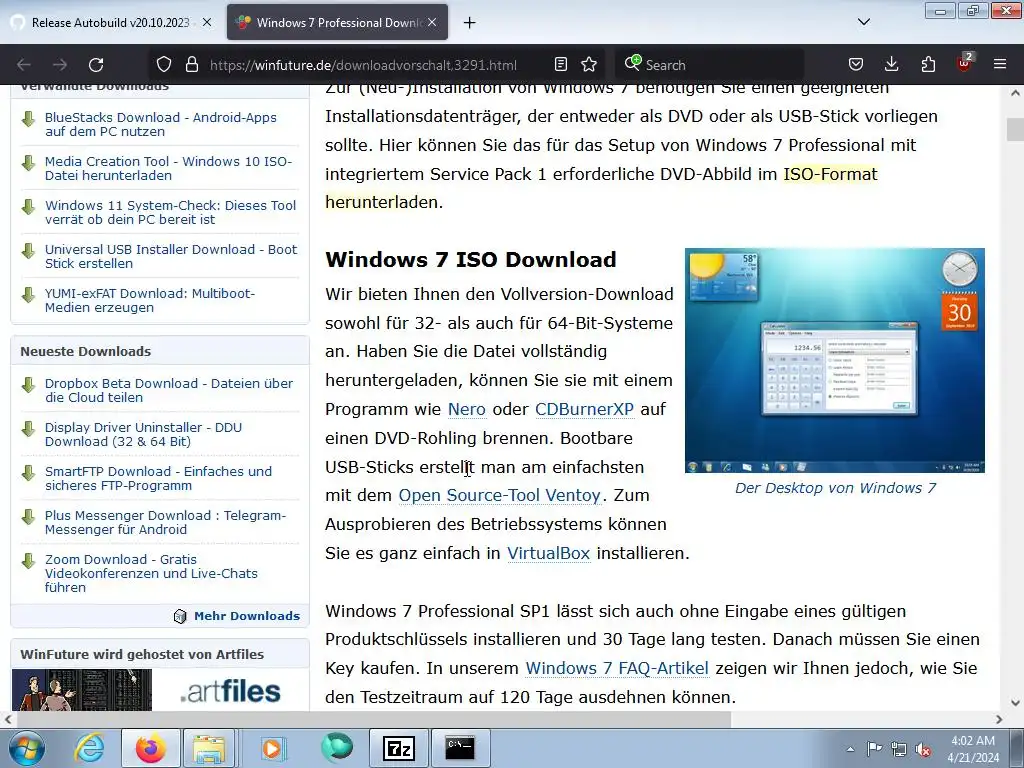
Task: Launch Internet Explorer from taskbar
Action: (x=89, y=748)
